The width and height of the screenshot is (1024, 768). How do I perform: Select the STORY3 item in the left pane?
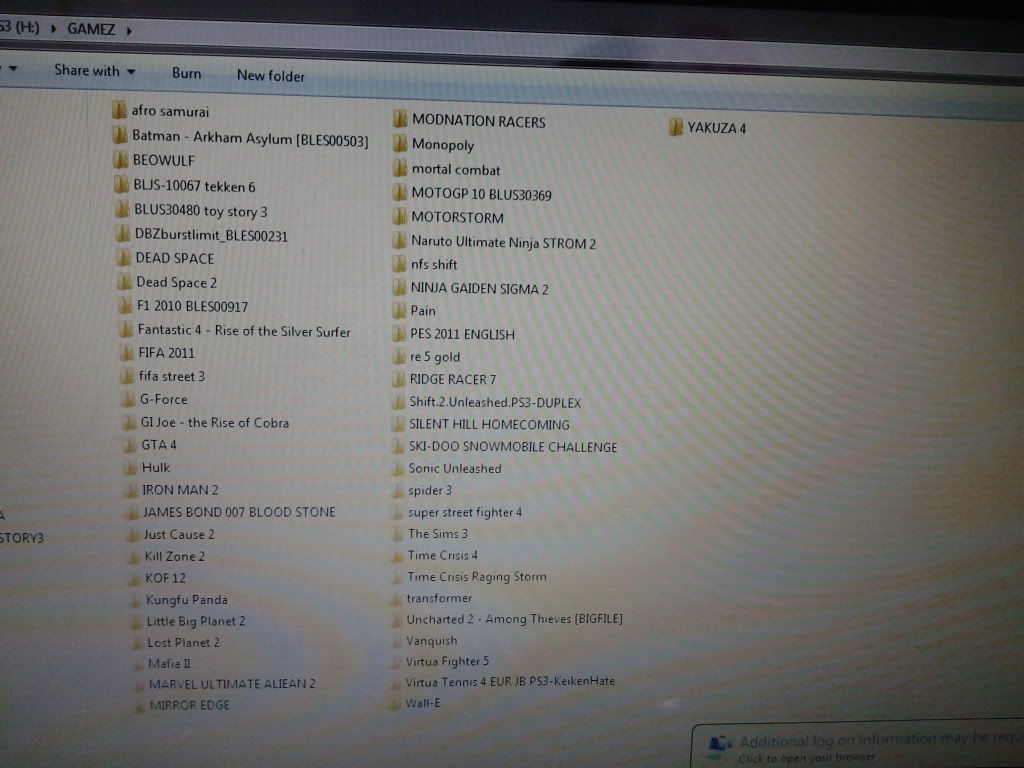[22, 537]
